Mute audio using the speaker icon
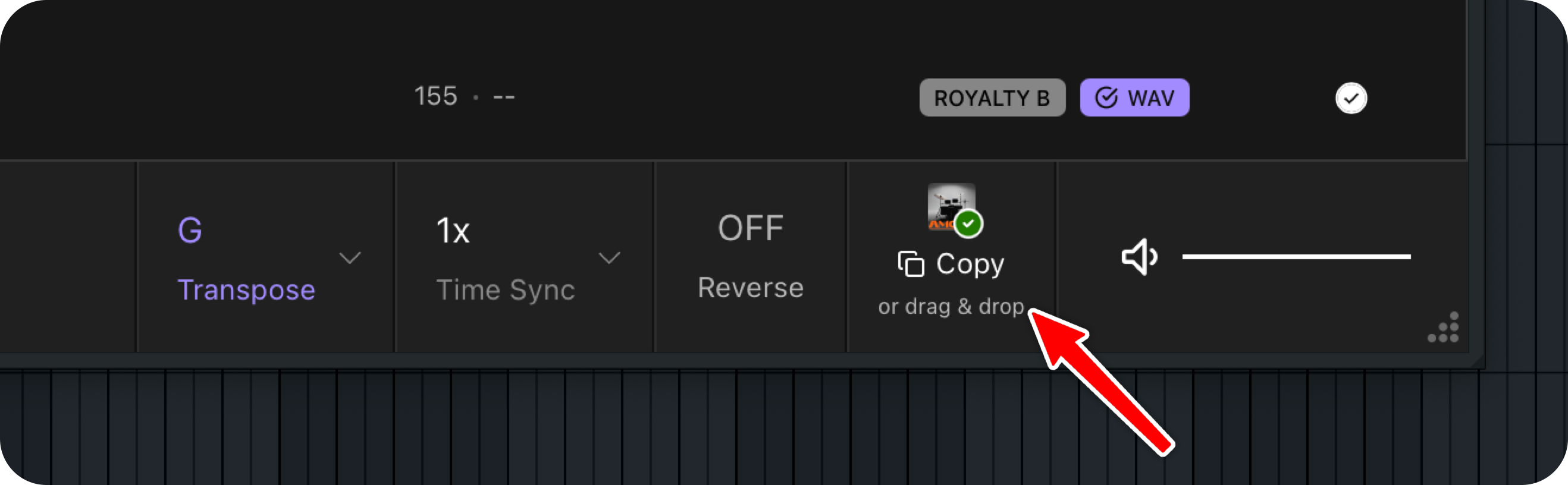The width and height of the screenshot is (1568, 485). 1139,257
